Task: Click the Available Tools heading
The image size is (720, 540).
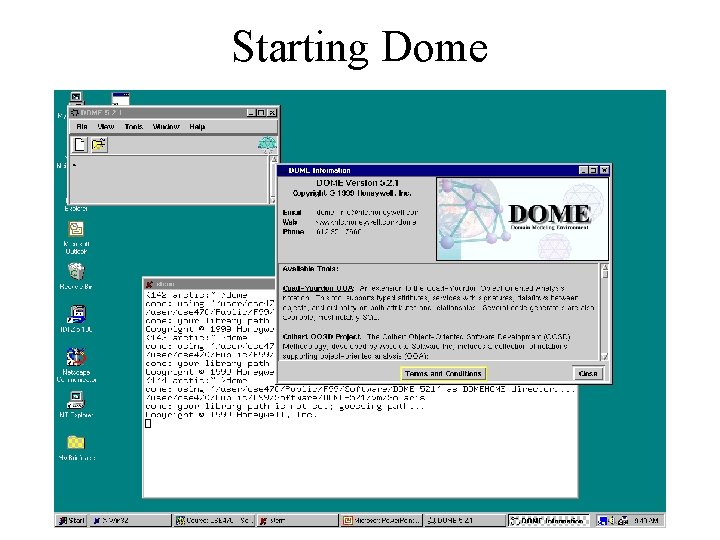Action: click(x=310, y=269)
